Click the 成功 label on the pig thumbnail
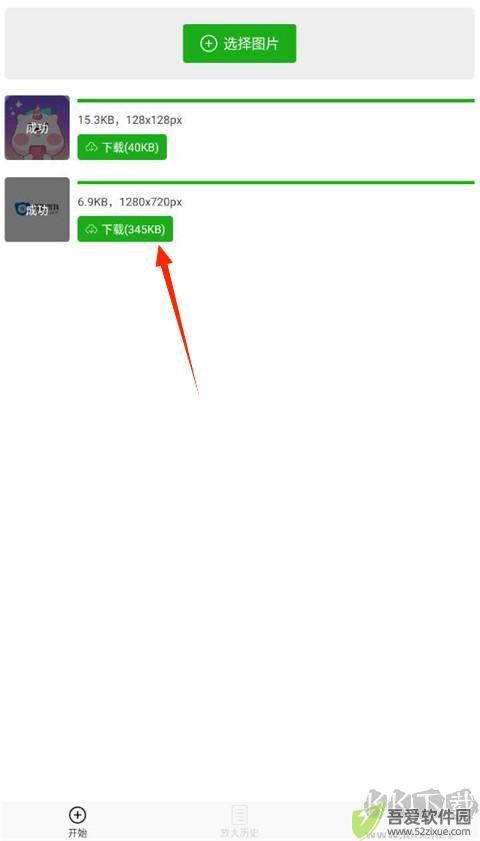This screenshot has height=841, width=480. coord(37,128)
